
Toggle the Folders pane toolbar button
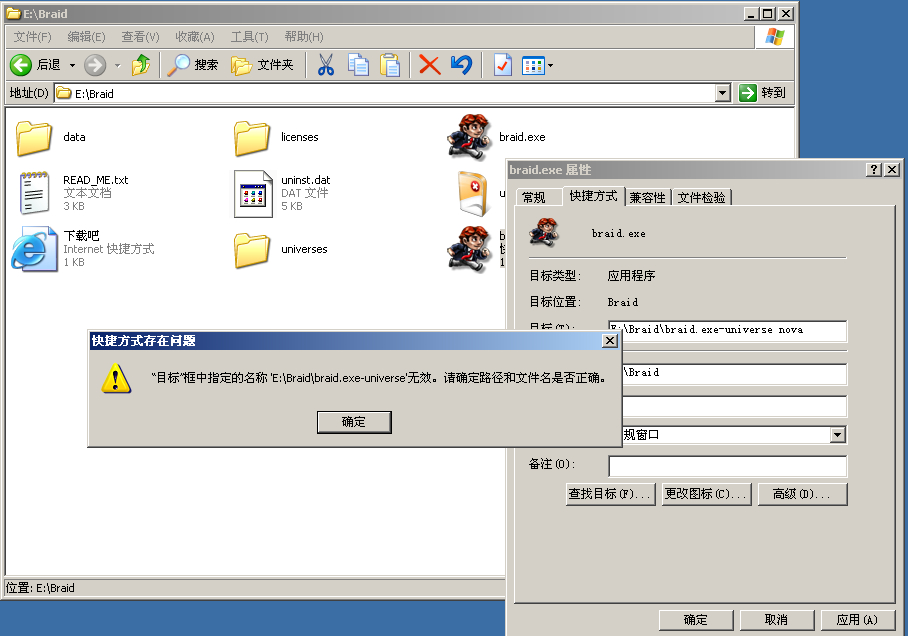tap(262, 65)
